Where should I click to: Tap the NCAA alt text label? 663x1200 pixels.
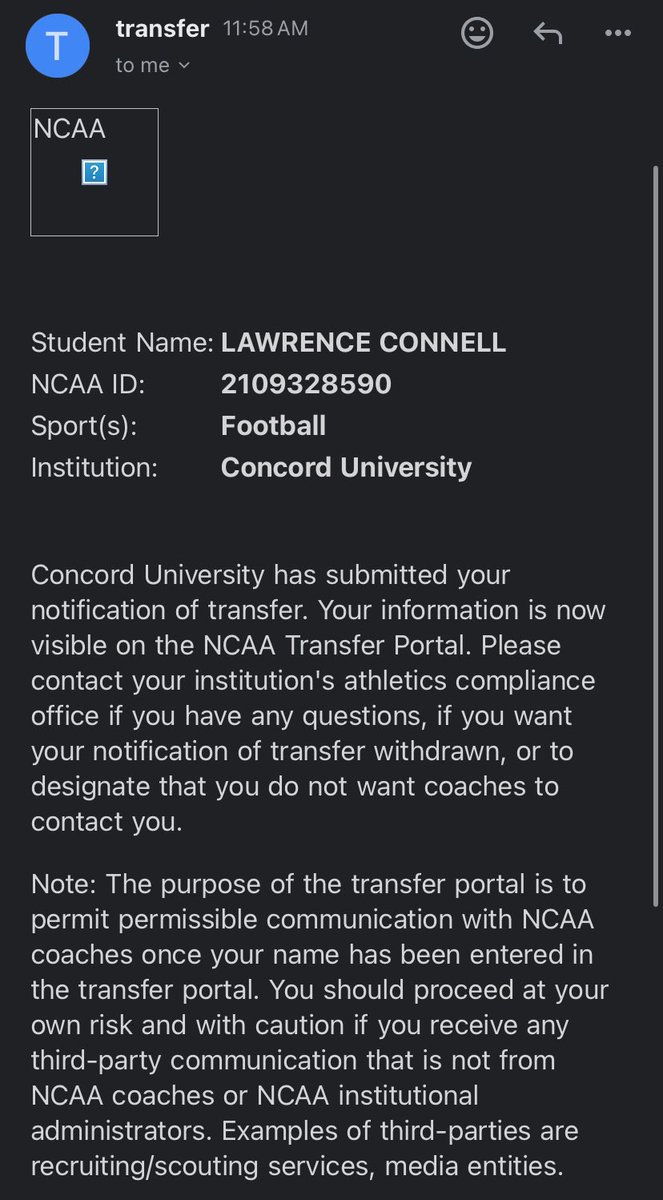click(70, 129)
